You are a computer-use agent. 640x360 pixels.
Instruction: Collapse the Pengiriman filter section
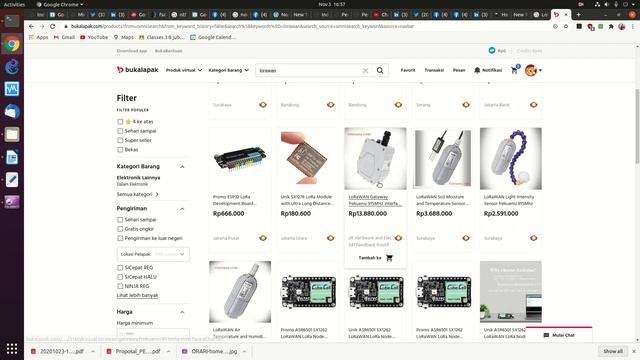[x=182, y=209]
